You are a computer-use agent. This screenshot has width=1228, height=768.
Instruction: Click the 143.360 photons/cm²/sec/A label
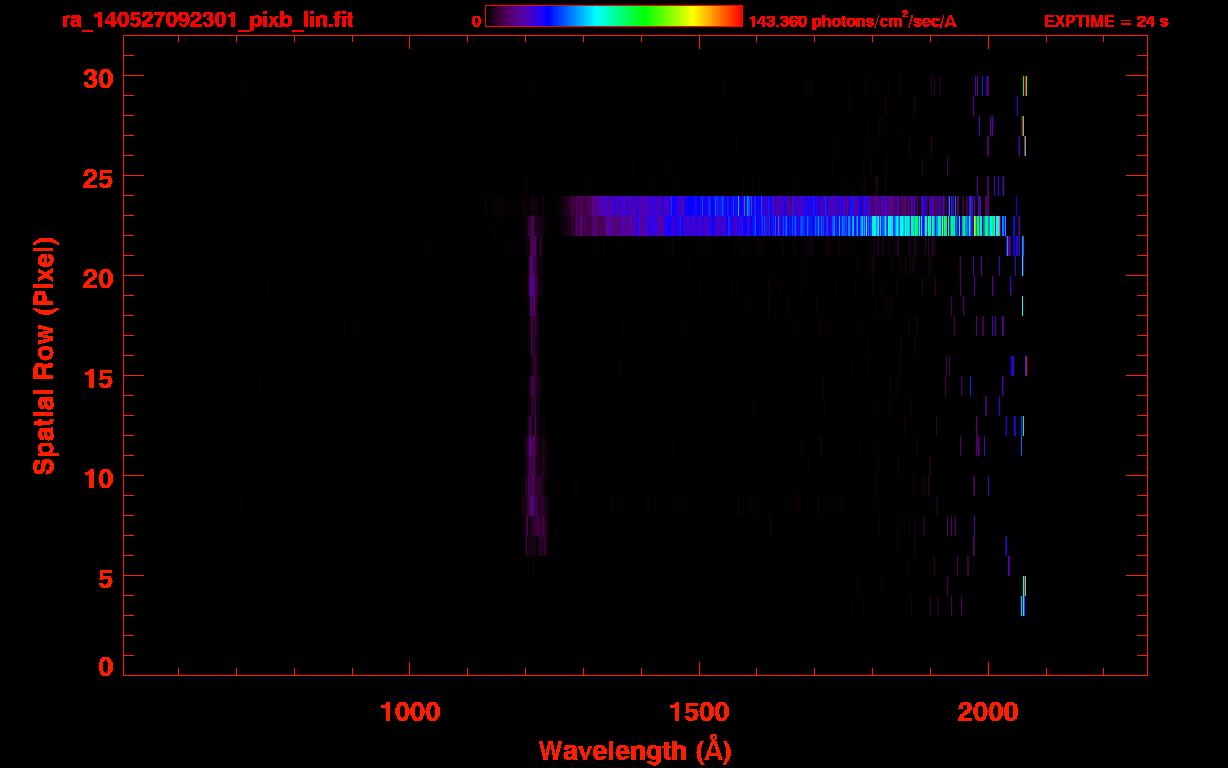[852, 20]
